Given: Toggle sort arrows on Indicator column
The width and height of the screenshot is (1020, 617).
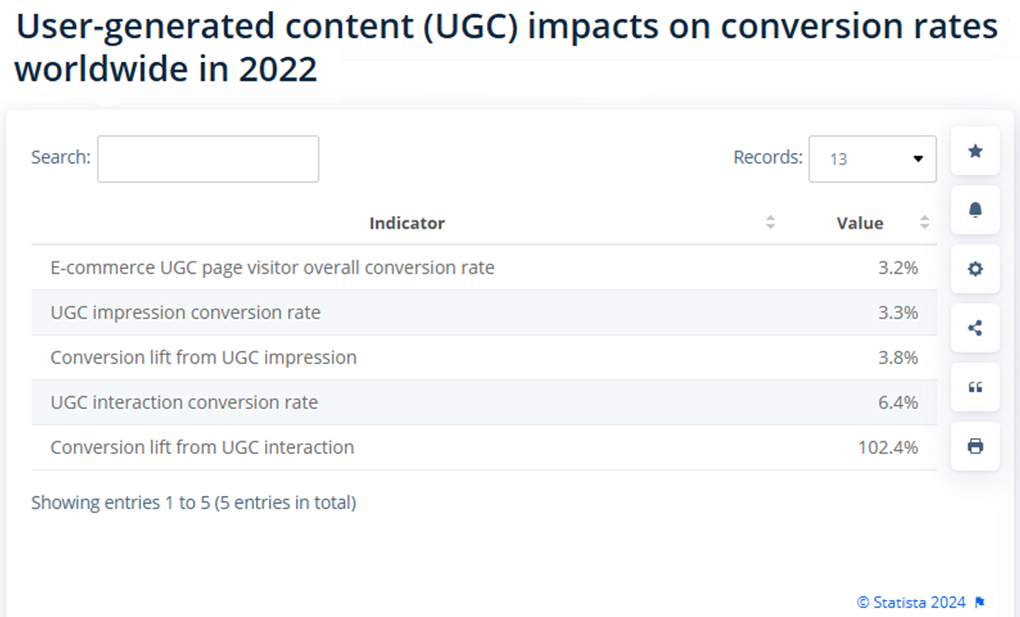Looking at the screenshot, I should (770, 223).
